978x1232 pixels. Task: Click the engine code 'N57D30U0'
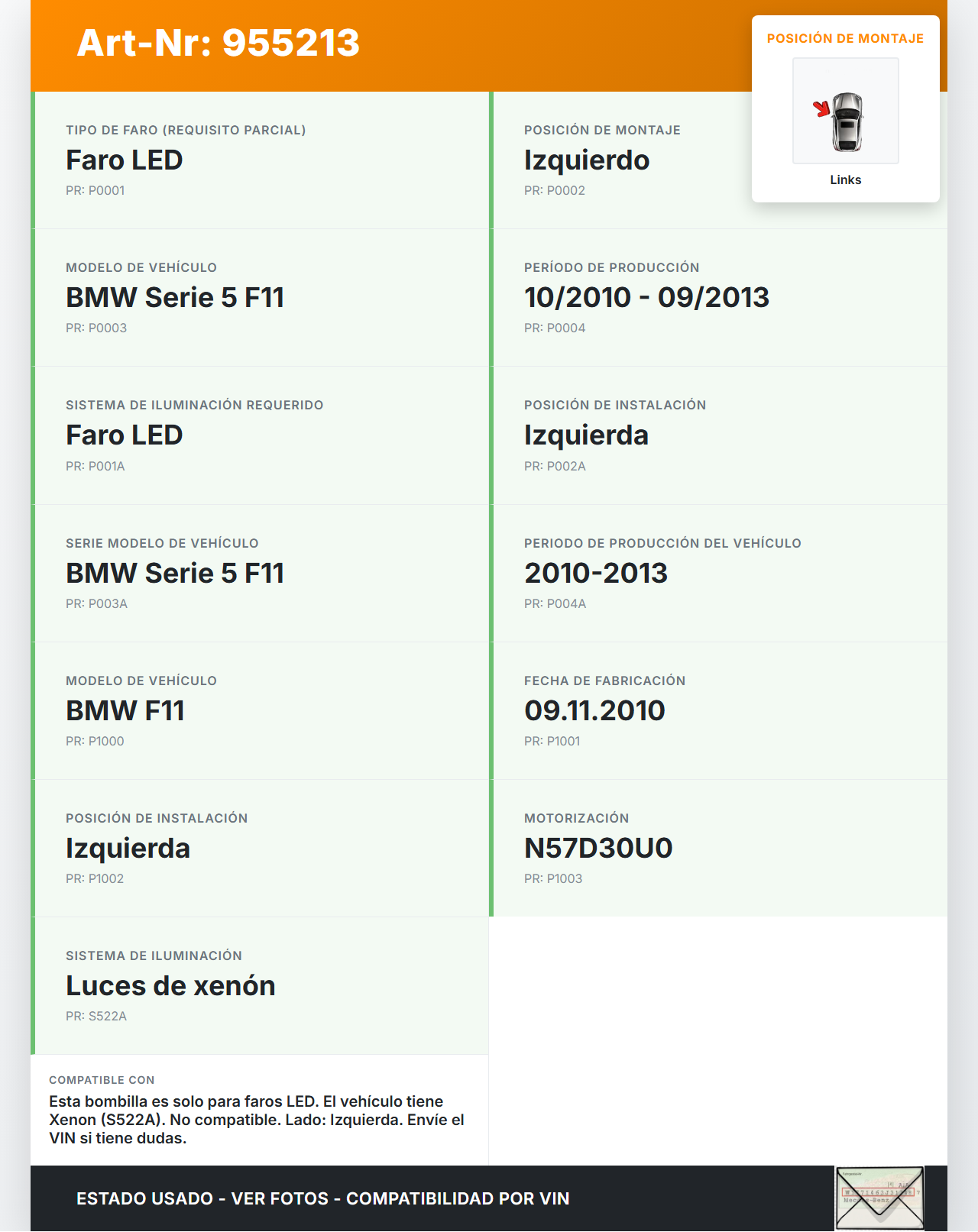point(598,848)
